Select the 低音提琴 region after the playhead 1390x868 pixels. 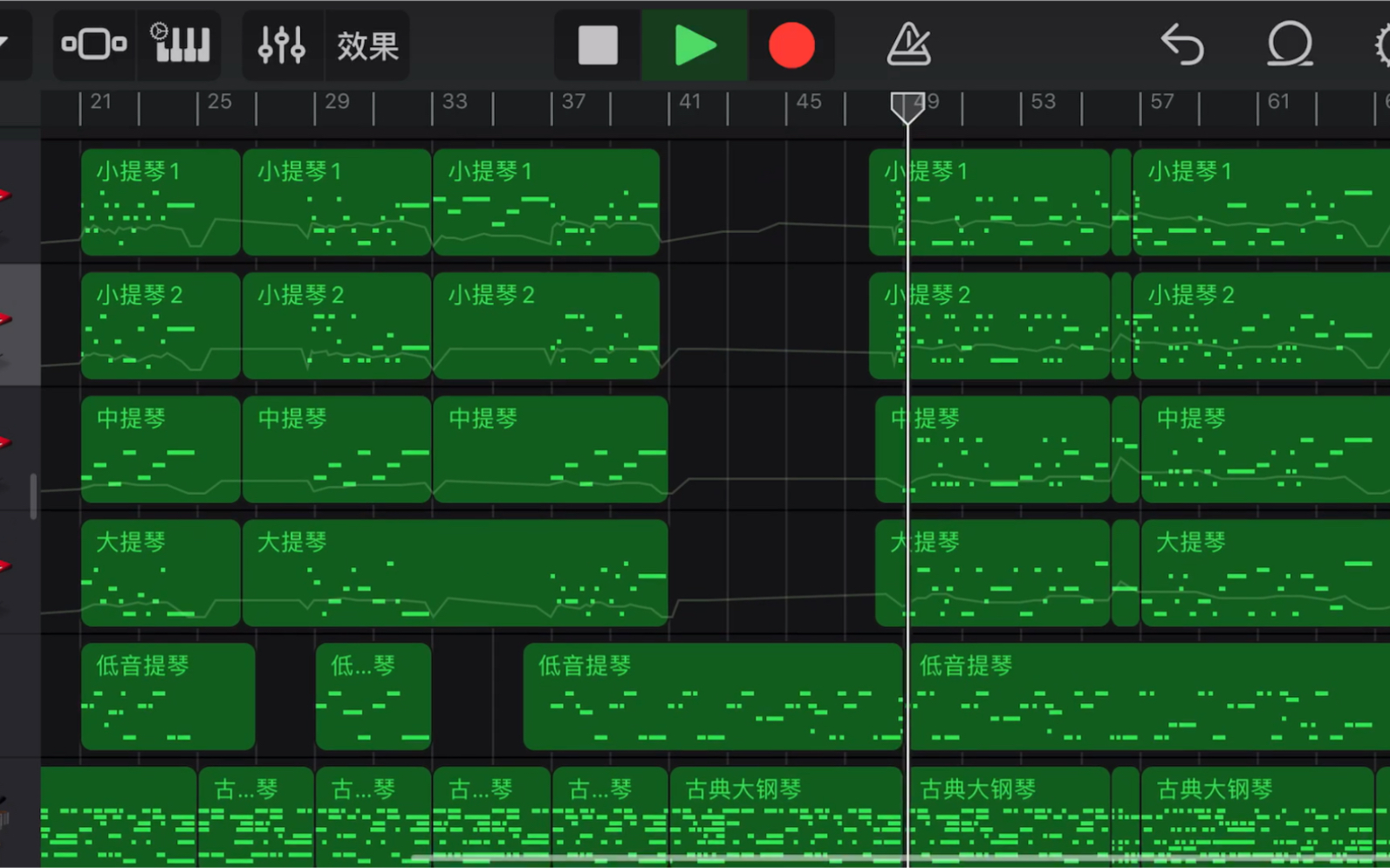[1148, 697]
